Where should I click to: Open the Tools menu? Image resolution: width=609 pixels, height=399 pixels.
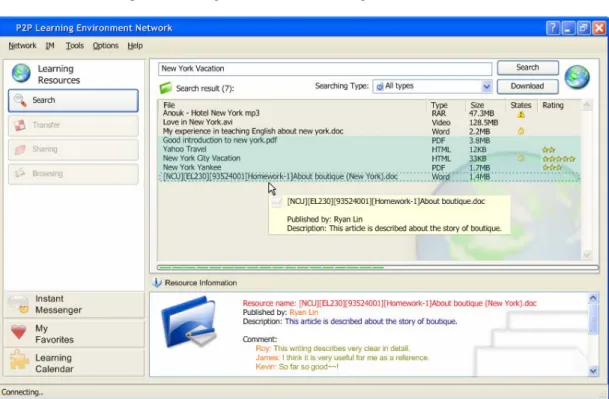(75, 46)
